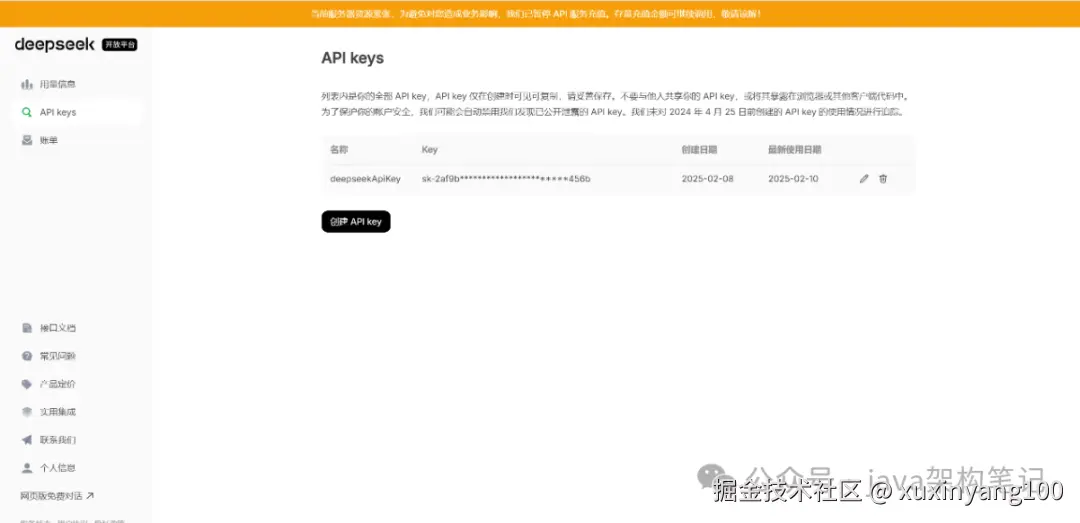Click the masked key sk-2af9b...456b
The image size is (1080, 523).
[506, 179]
